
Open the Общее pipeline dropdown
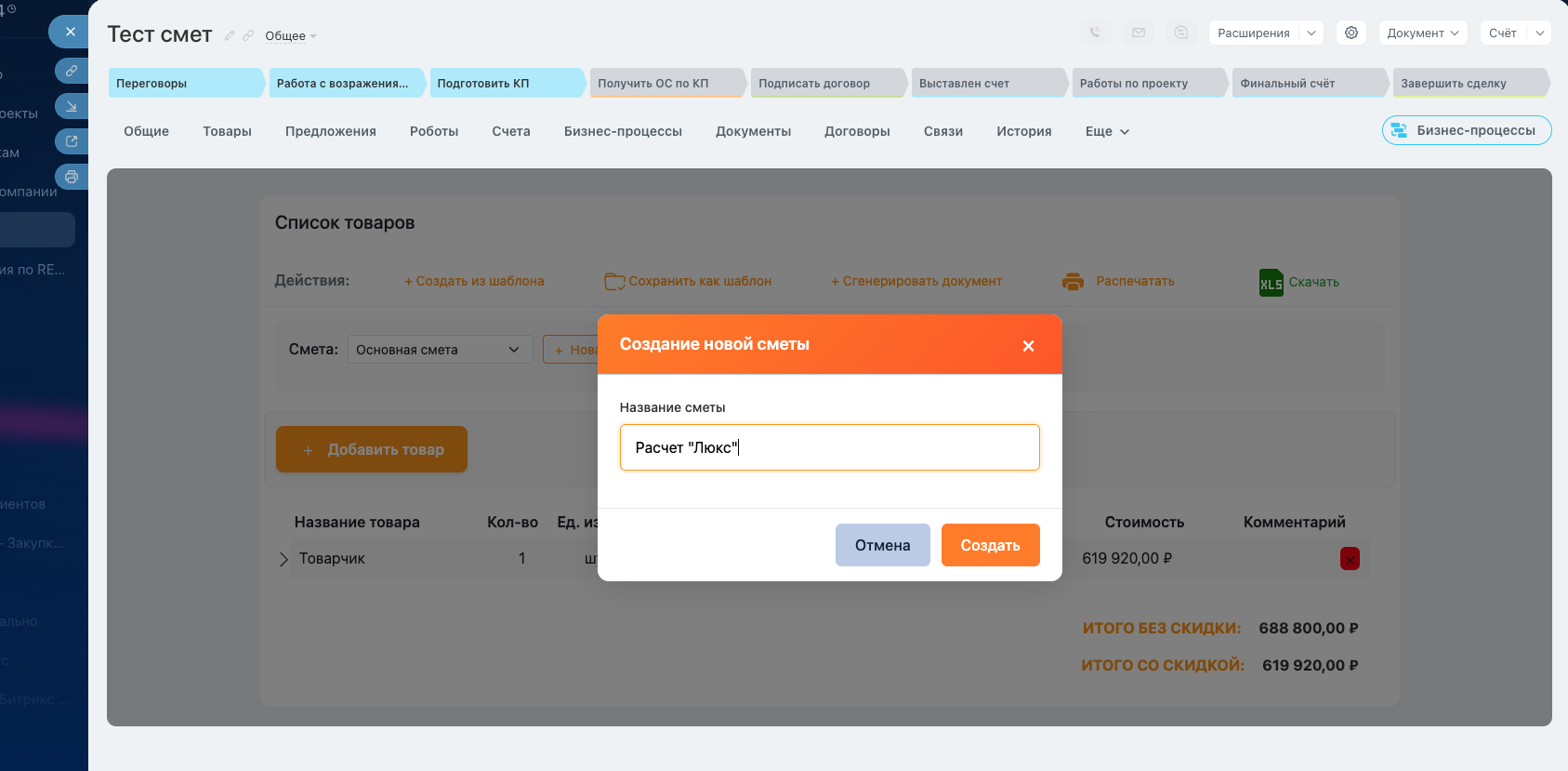click(291, 36)
